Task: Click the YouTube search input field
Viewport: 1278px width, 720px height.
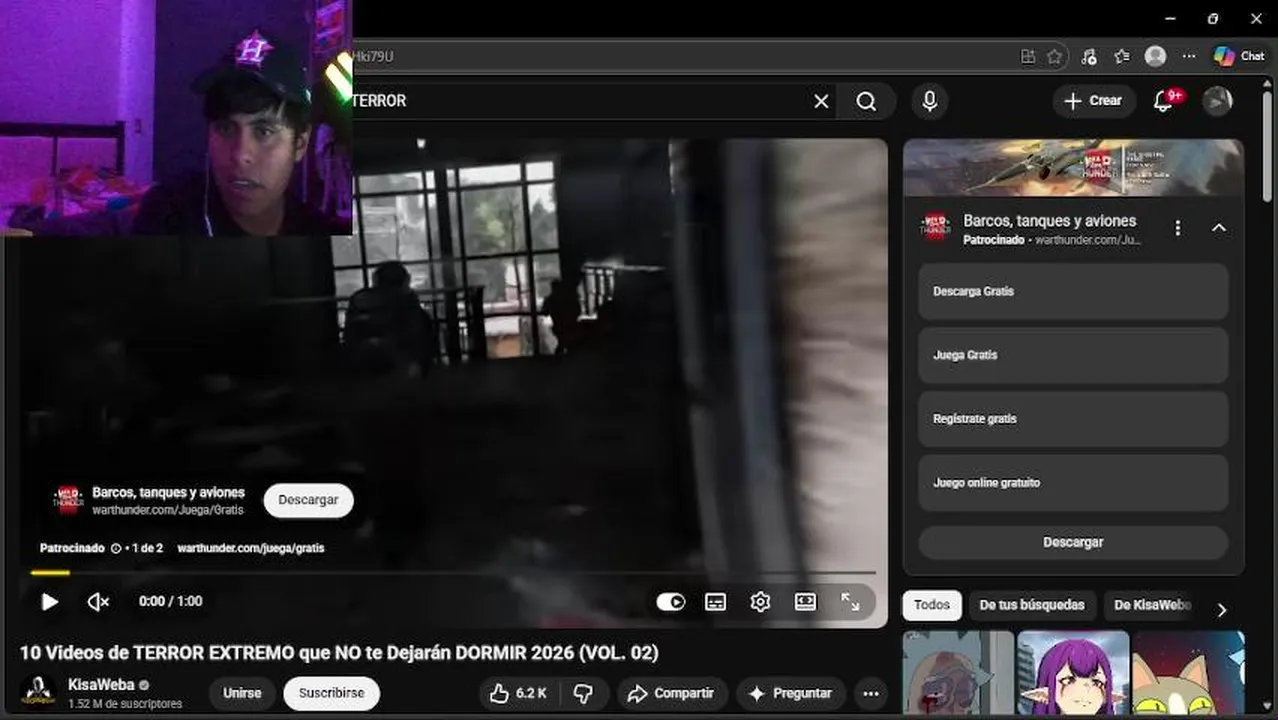Action: pos(580,101)
